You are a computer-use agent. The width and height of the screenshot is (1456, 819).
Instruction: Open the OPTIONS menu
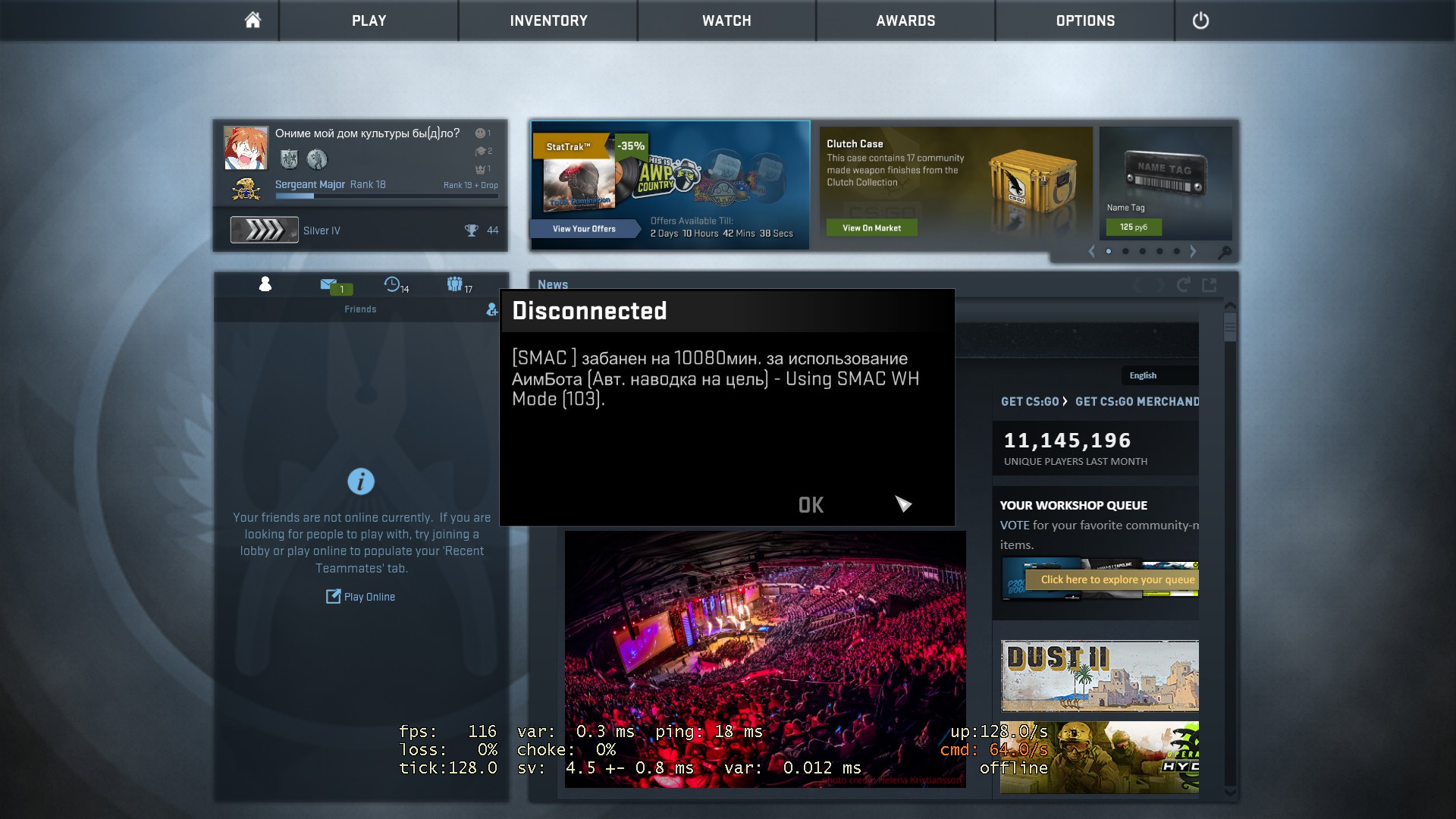(x=1085, y=20)
